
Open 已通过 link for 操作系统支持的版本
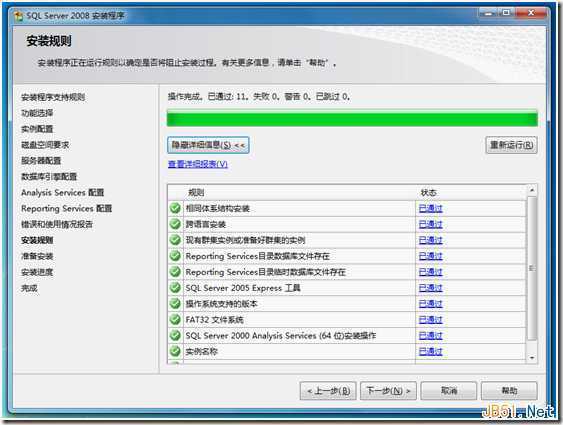click(x=431, y=304)
